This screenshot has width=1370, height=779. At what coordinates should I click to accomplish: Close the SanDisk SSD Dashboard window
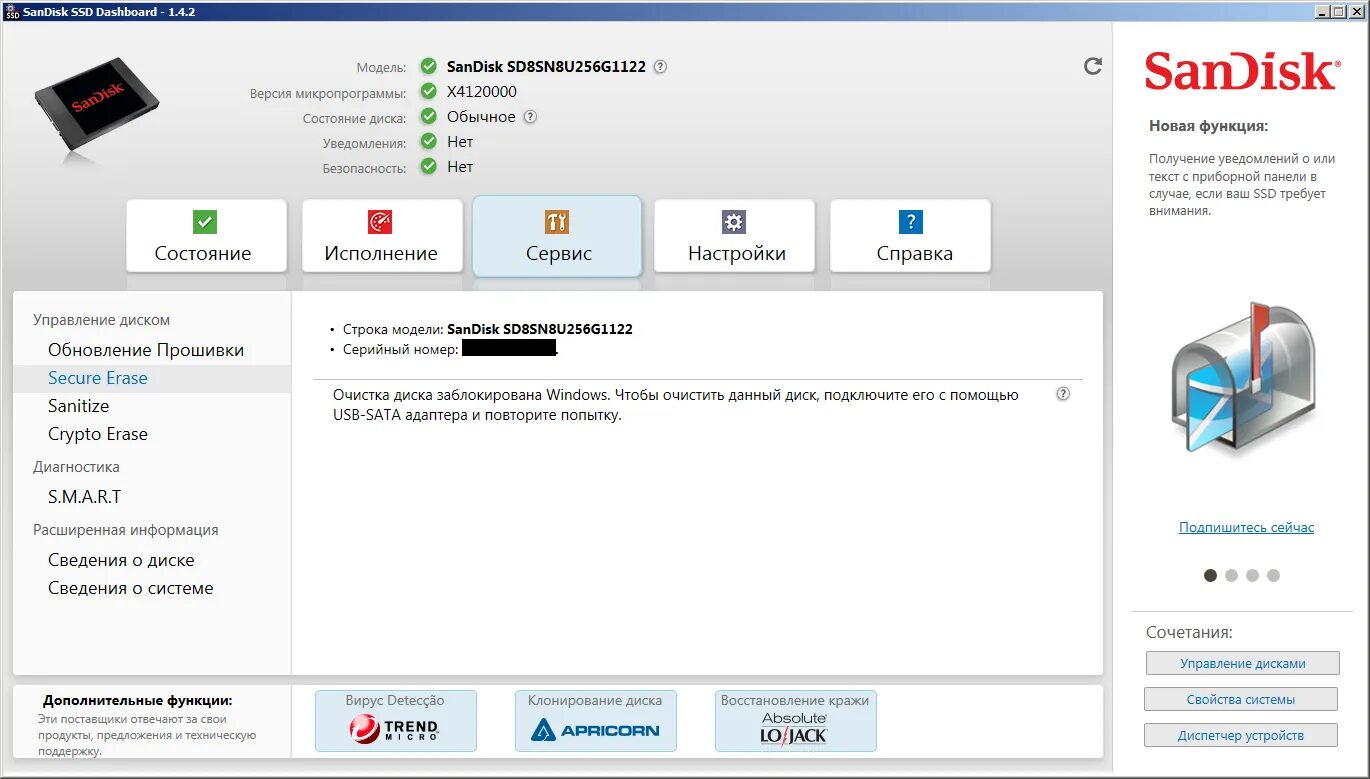1355,11
